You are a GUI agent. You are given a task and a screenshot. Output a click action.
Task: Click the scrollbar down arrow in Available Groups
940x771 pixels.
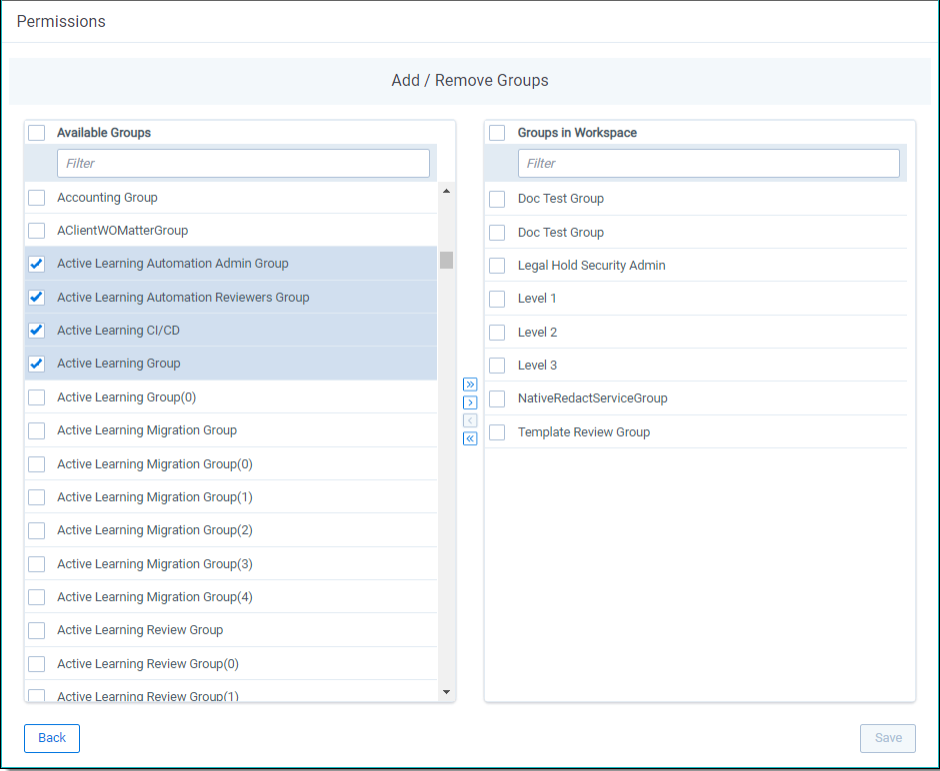pos(446,690)
